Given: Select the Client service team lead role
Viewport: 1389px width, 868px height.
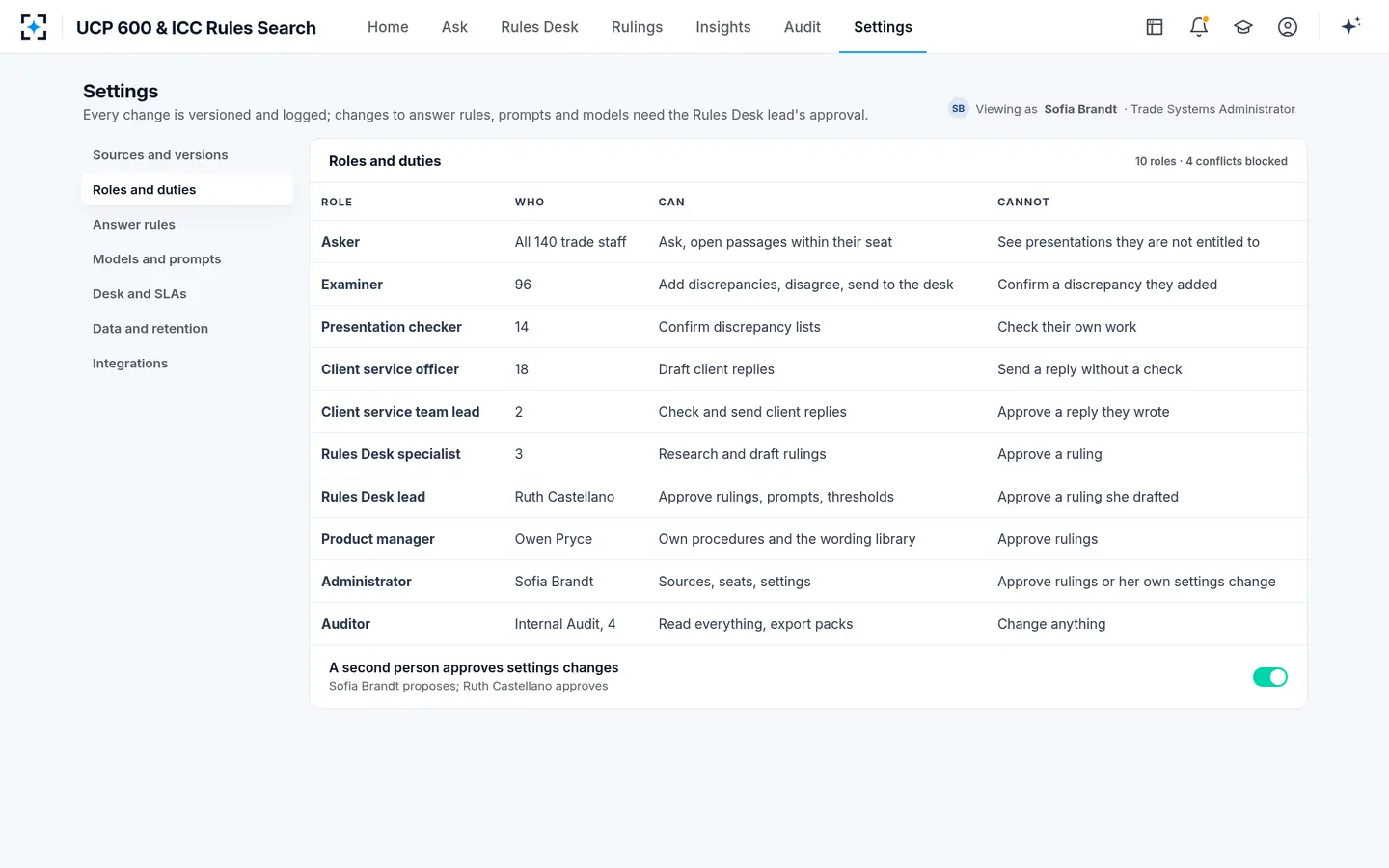Looking at the screenshot, I should coord(400,412).
